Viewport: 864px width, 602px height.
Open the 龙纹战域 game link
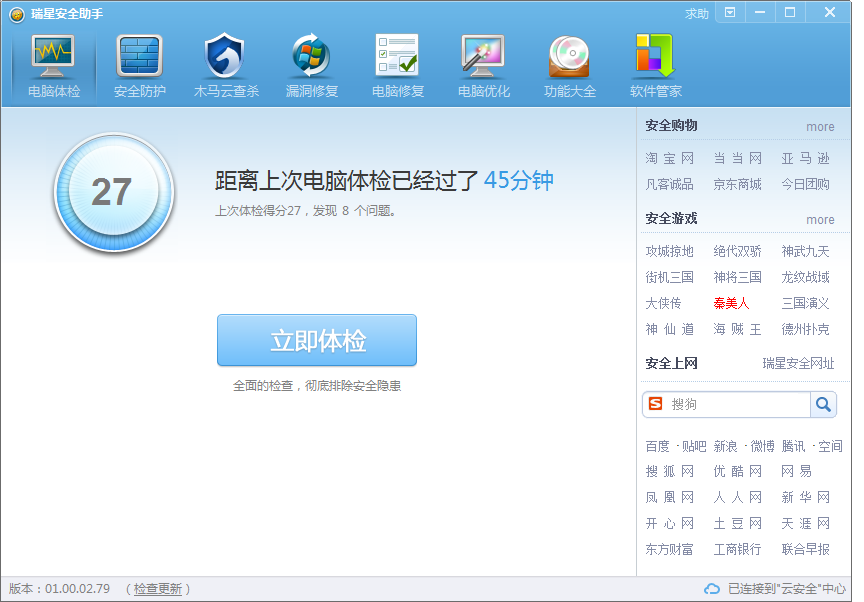coord(805,278)
